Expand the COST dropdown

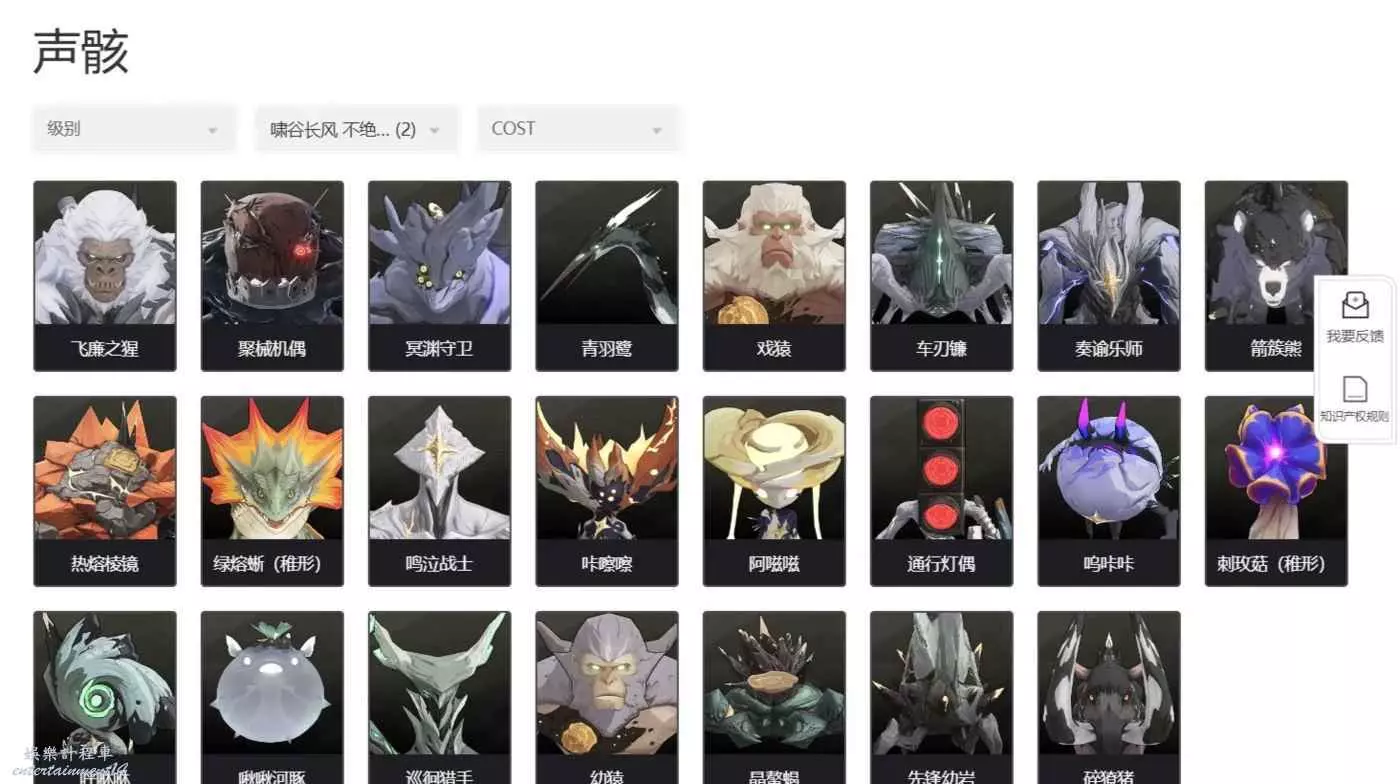pyautogui.click(x=579, y=129)
